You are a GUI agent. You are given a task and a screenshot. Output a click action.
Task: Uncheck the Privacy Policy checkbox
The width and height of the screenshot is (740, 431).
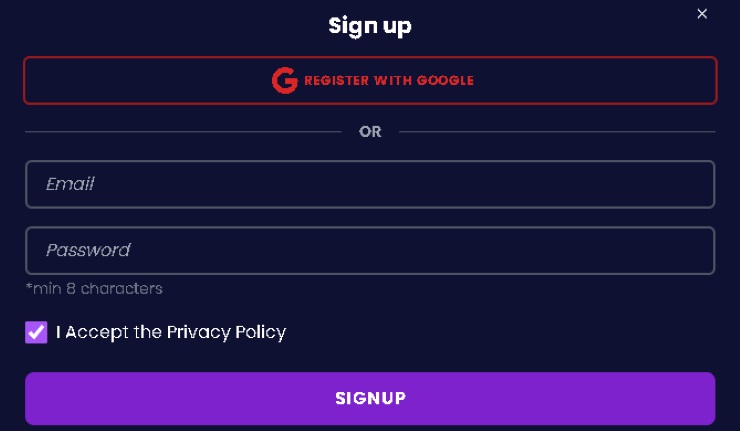click(36, 332)
